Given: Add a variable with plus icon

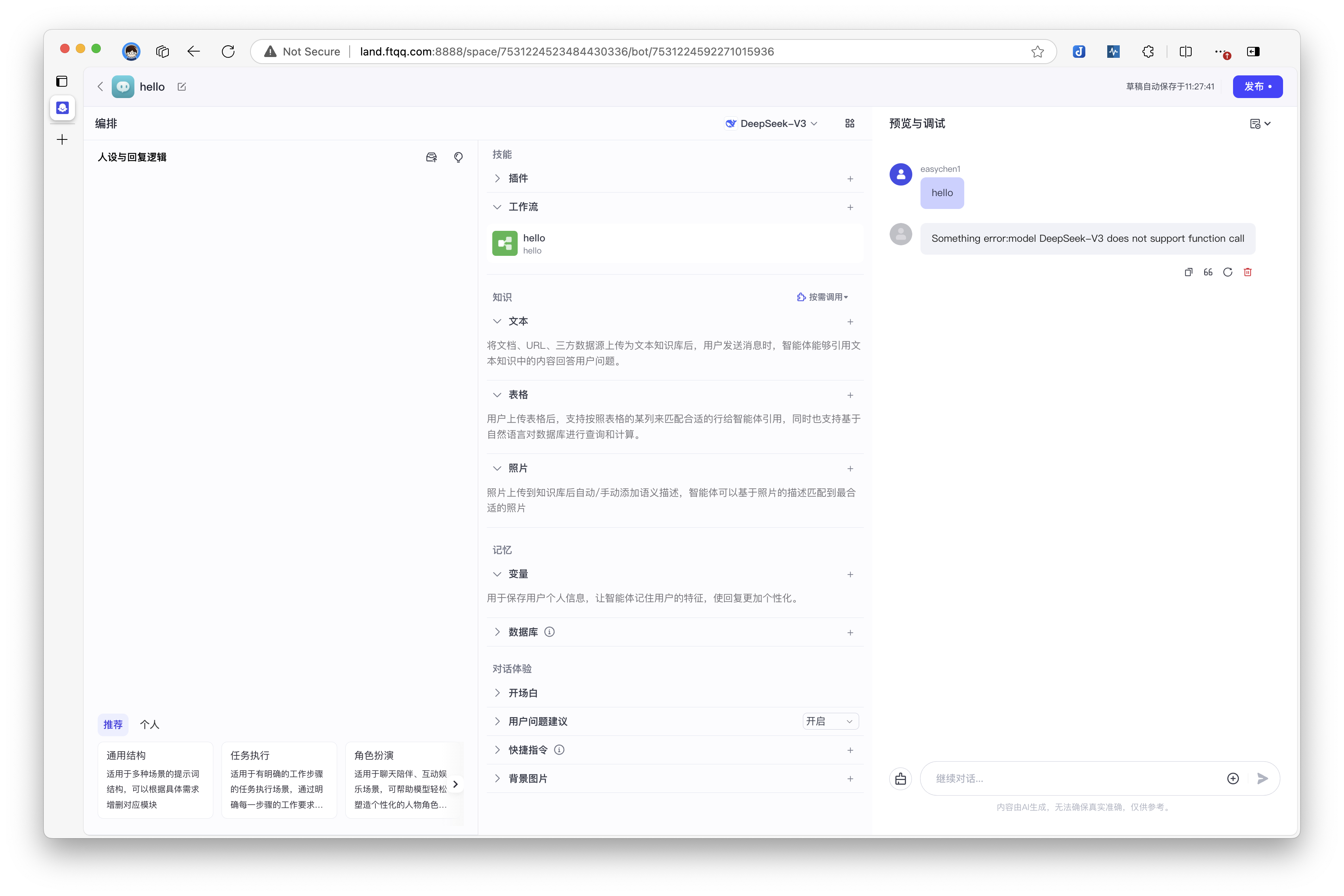Looking at the screenshot, I should pyautogui.click(x=850, y=574).
